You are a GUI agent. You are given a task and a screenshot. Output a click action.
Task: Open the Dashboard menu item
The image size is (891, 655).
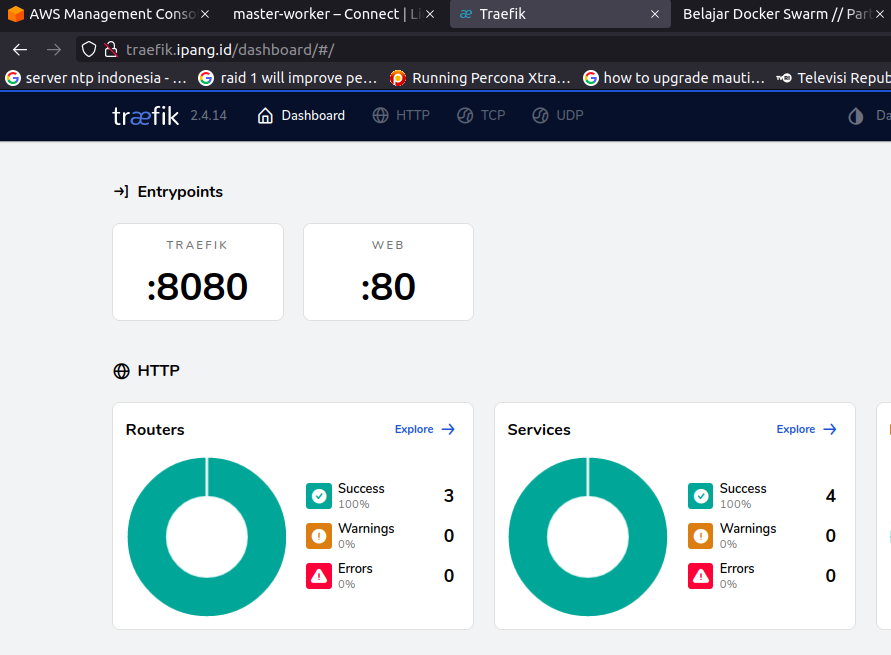[300, 114]
